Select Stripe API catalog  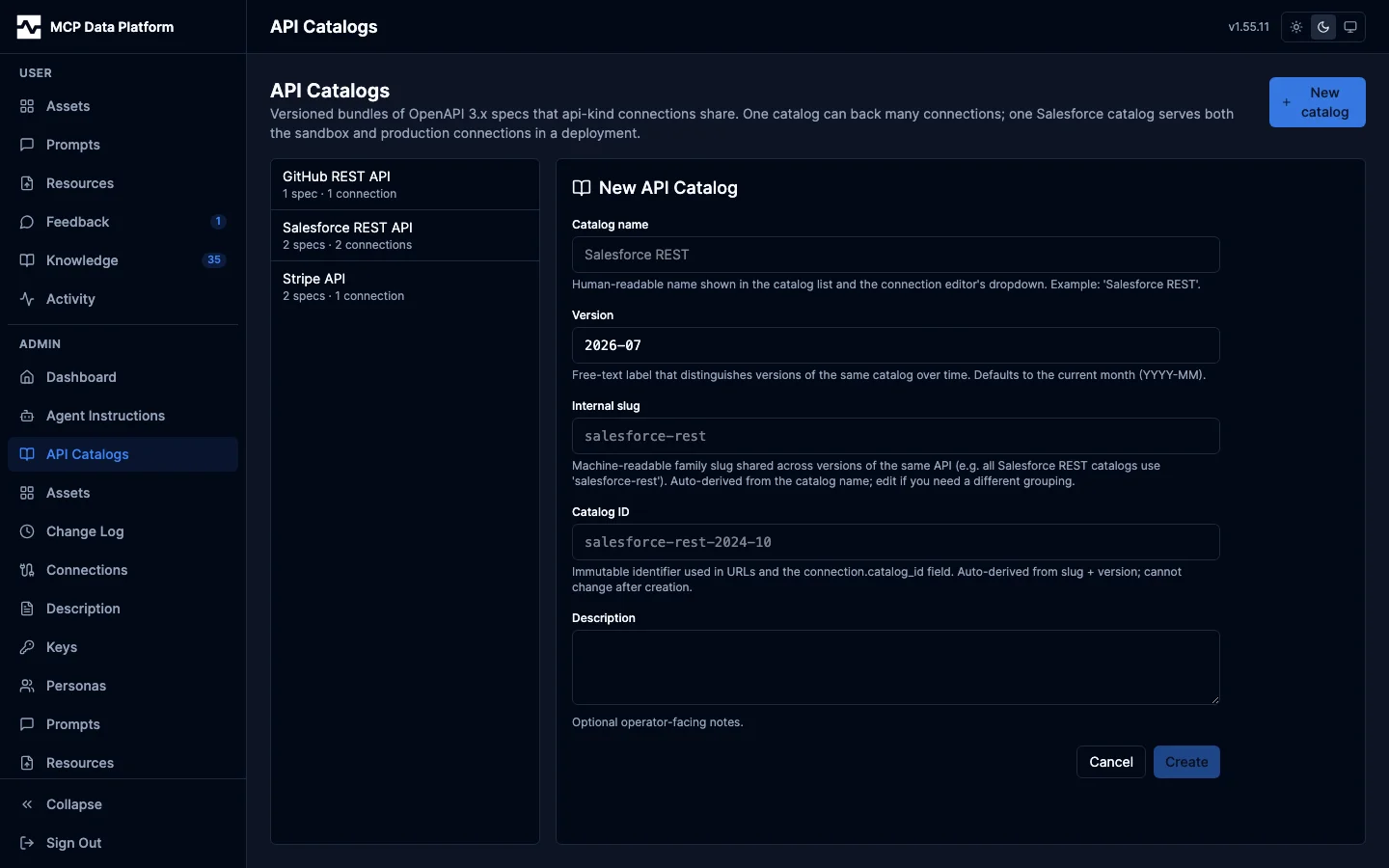[405, 286]
